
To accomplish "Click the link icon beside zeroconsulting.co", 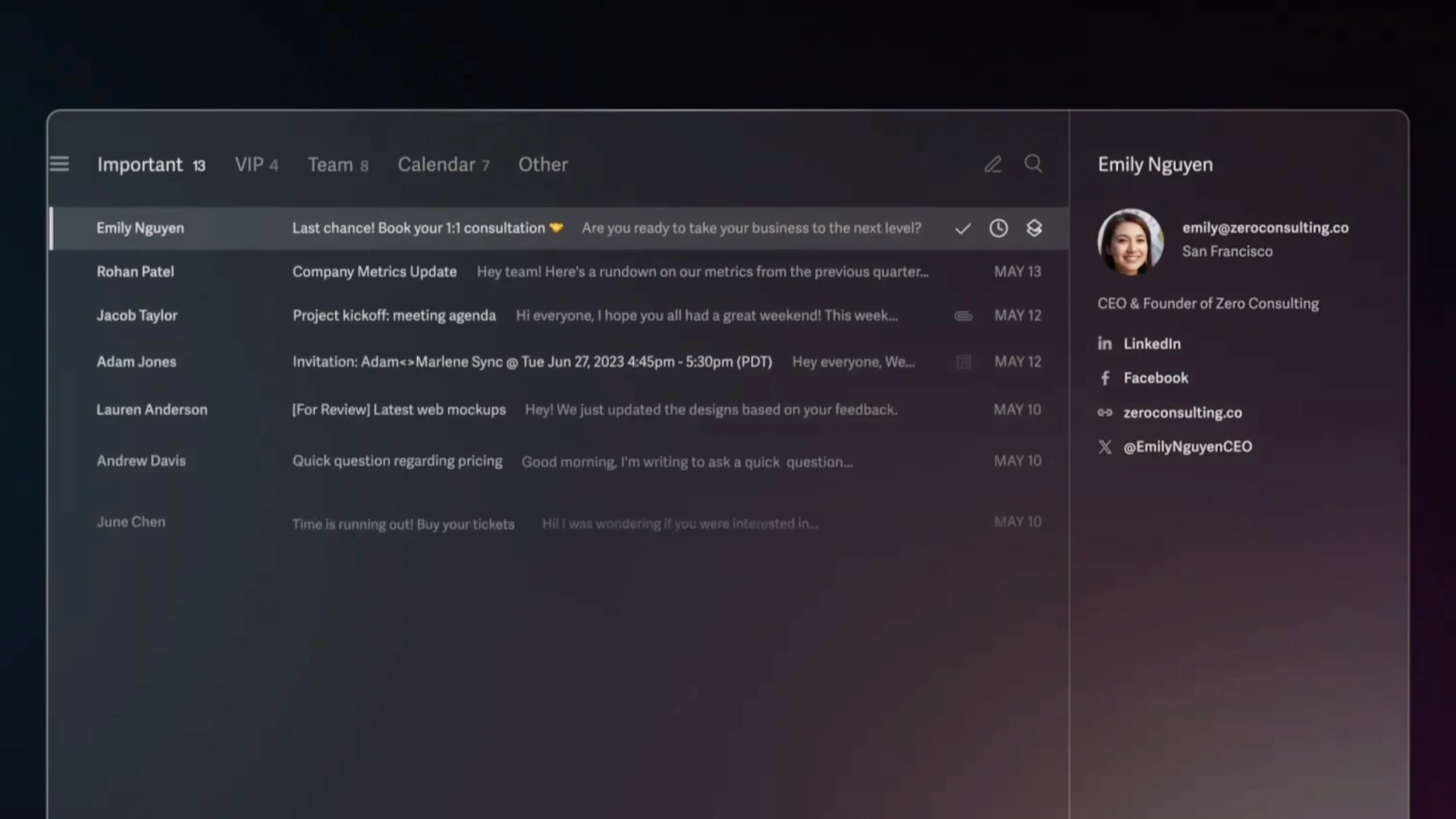I will click(1105, 413).
